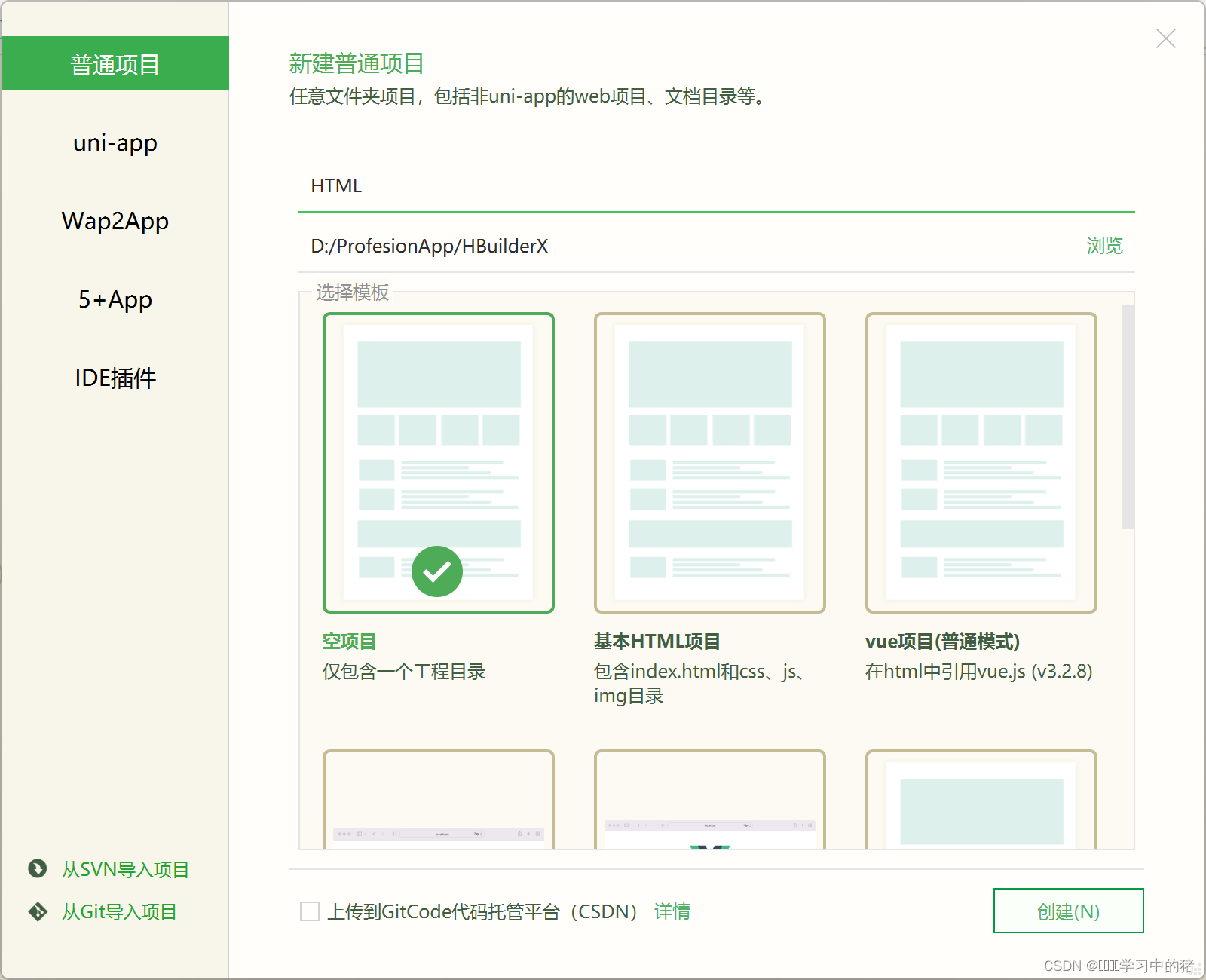Go to the IDE插件 project tab
Viewport: 1206px width, 980px height.
pyautogui.click(x=115, y=378)
